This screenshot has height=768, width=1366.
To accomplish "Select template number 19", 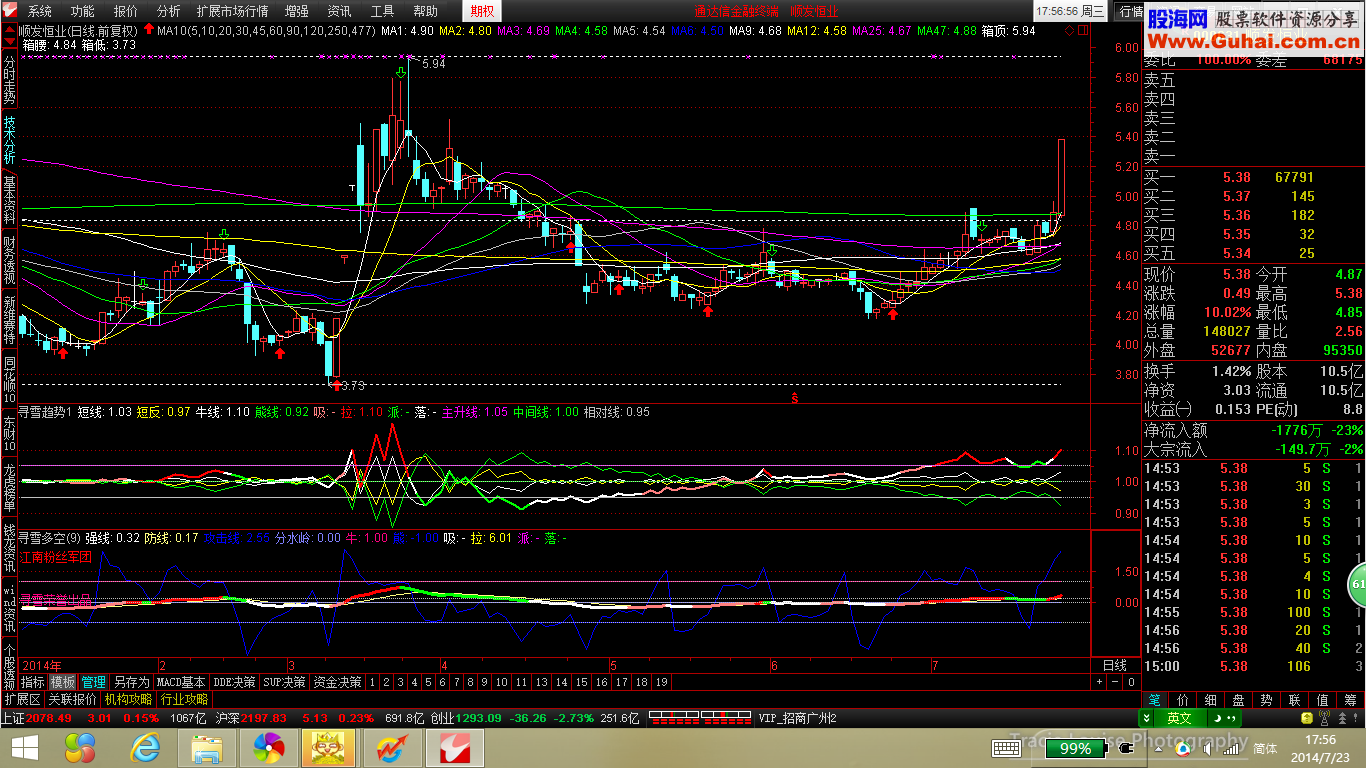I will pos(661,682).
